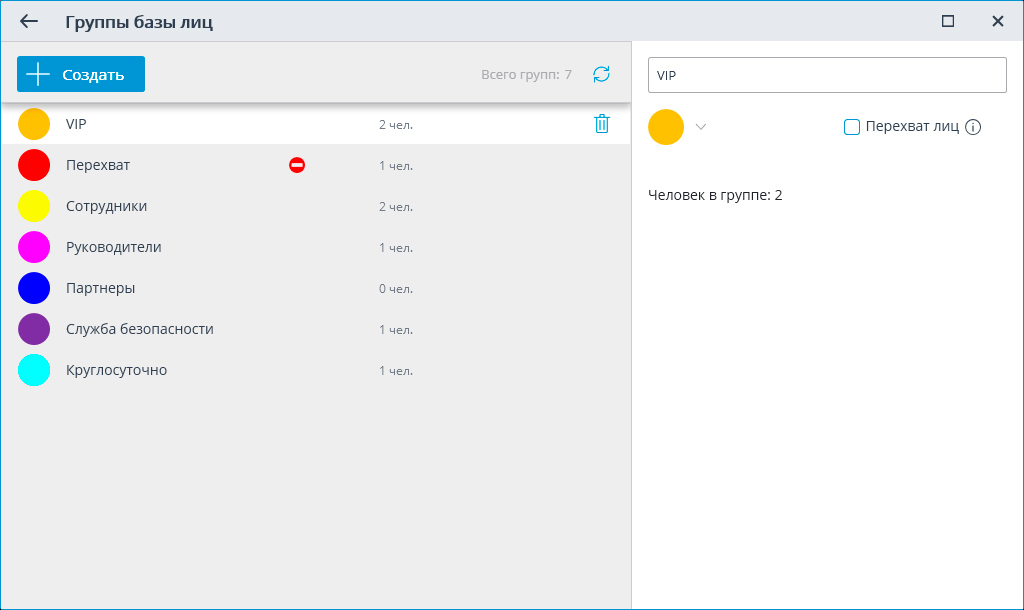The height and width of the screenshot is (610, 1024).
Task: Click the large orange color swatch
Action: pos(666,127)
